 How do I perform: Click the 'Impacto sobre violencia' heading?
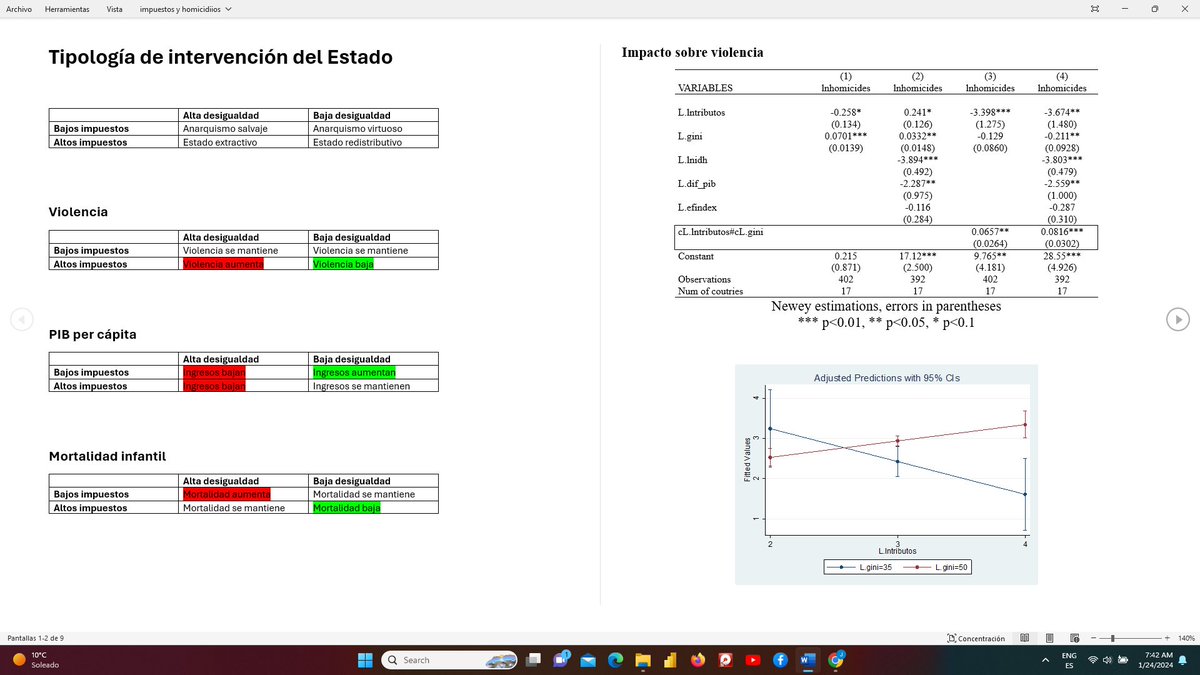click(692, 52)
